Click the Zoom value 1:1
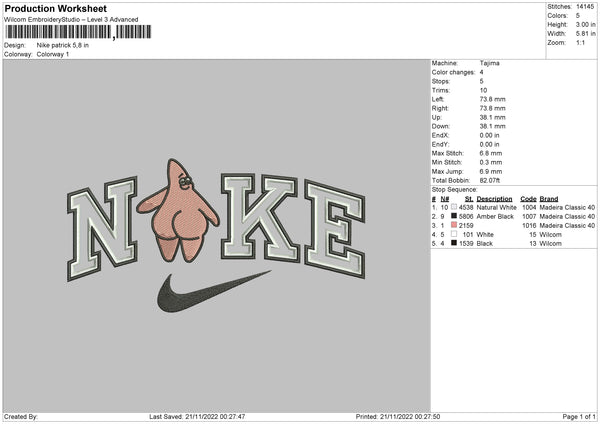Screen dimensions: 600x424 pyautogui.click(x=580, y=42)
